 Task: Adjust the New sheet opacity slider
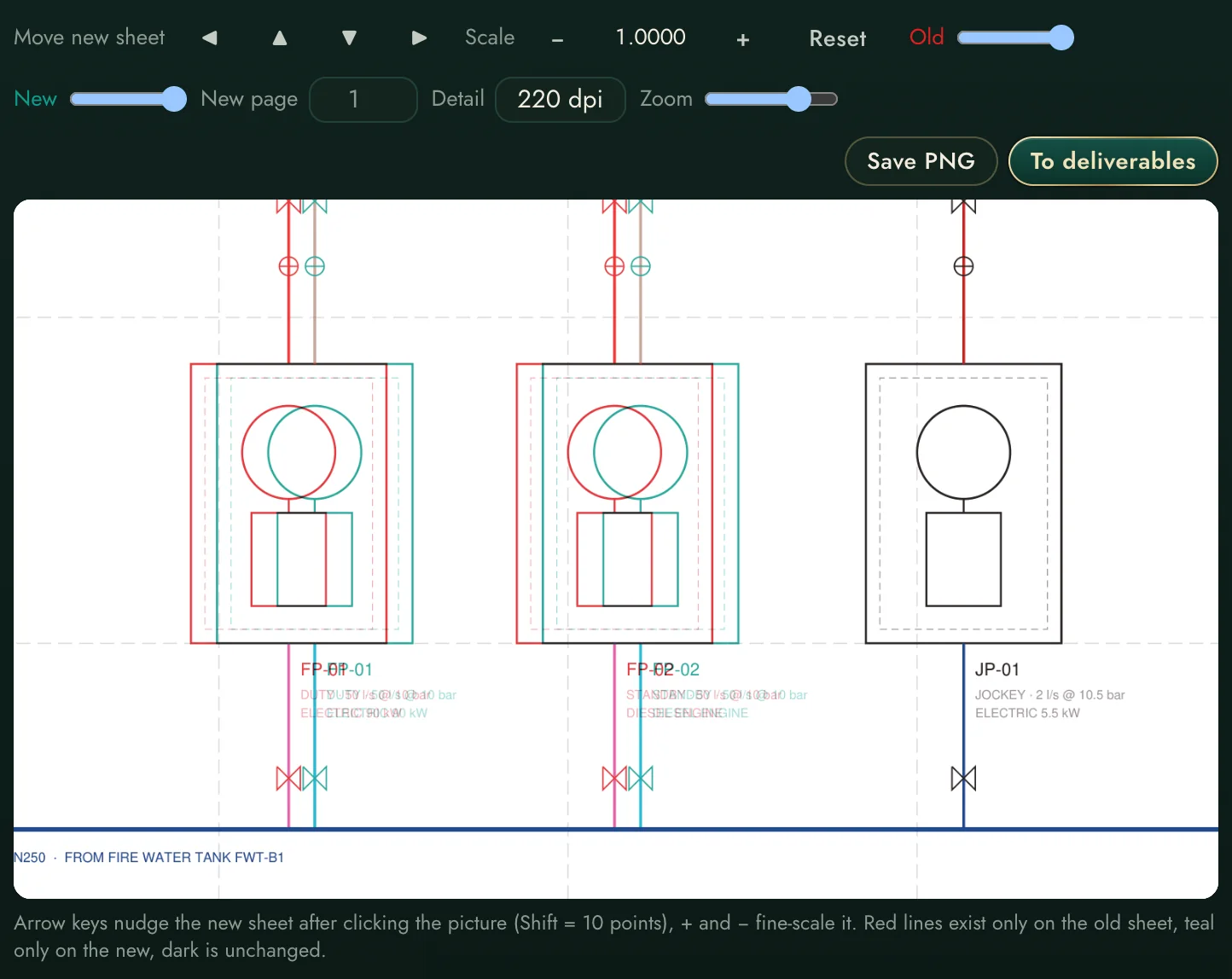tap(128, 99)
